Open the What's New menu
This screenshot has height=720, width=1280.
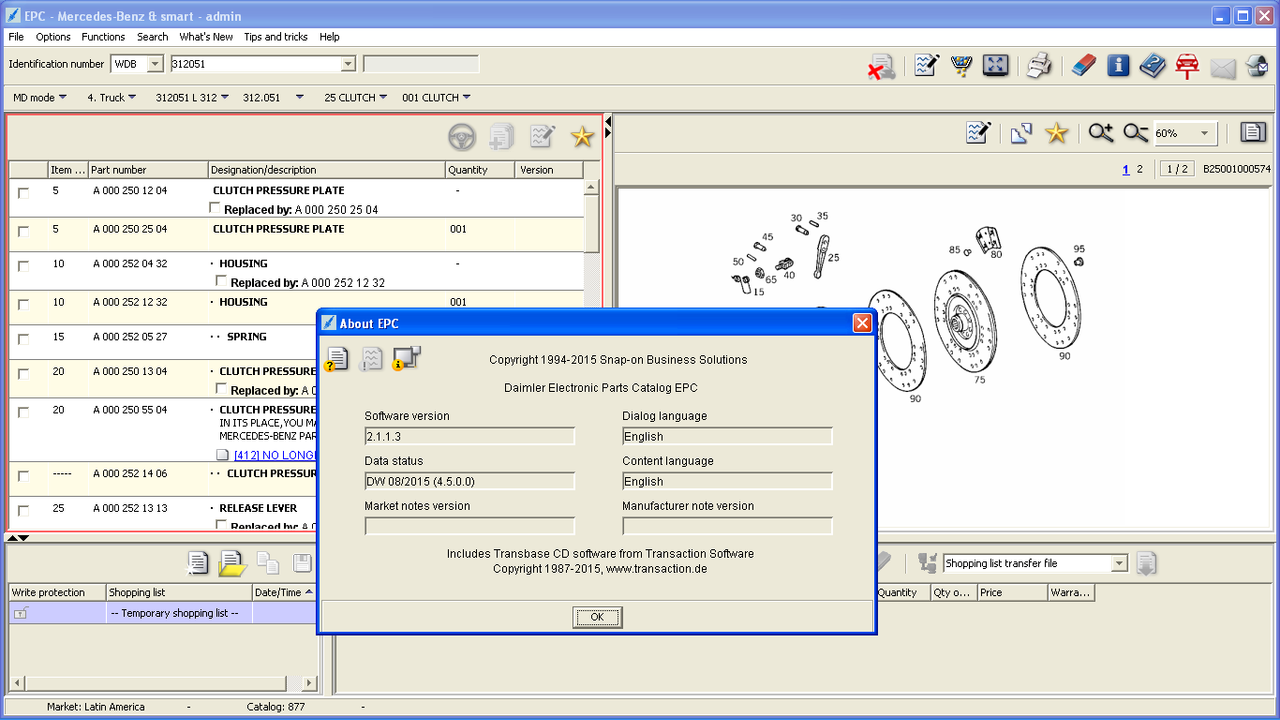click(206, 37)
